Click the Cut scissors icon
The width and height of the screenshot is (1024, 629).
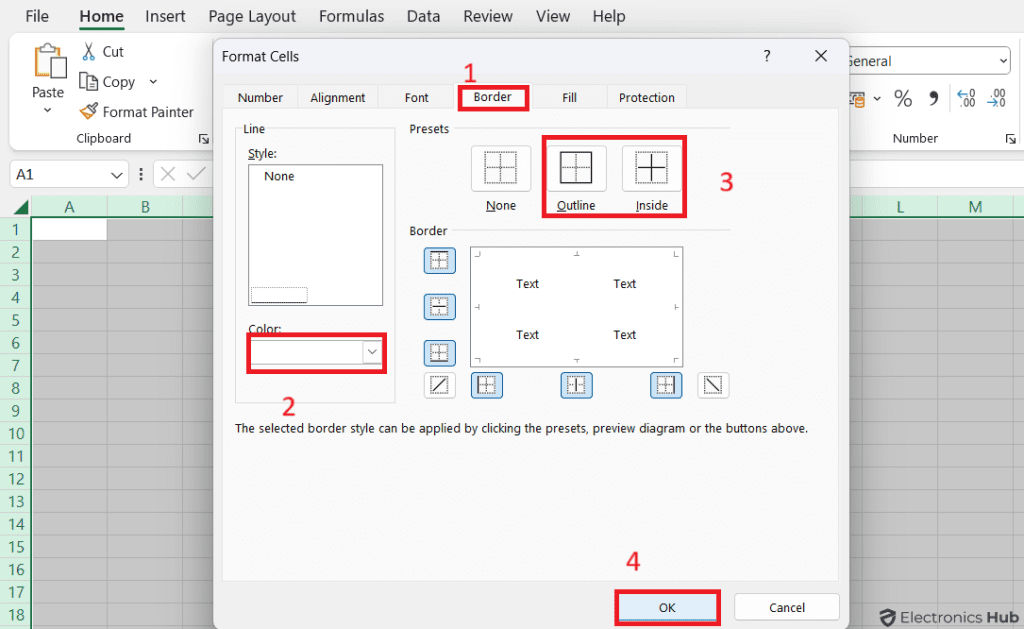click(x=91, y=50)
